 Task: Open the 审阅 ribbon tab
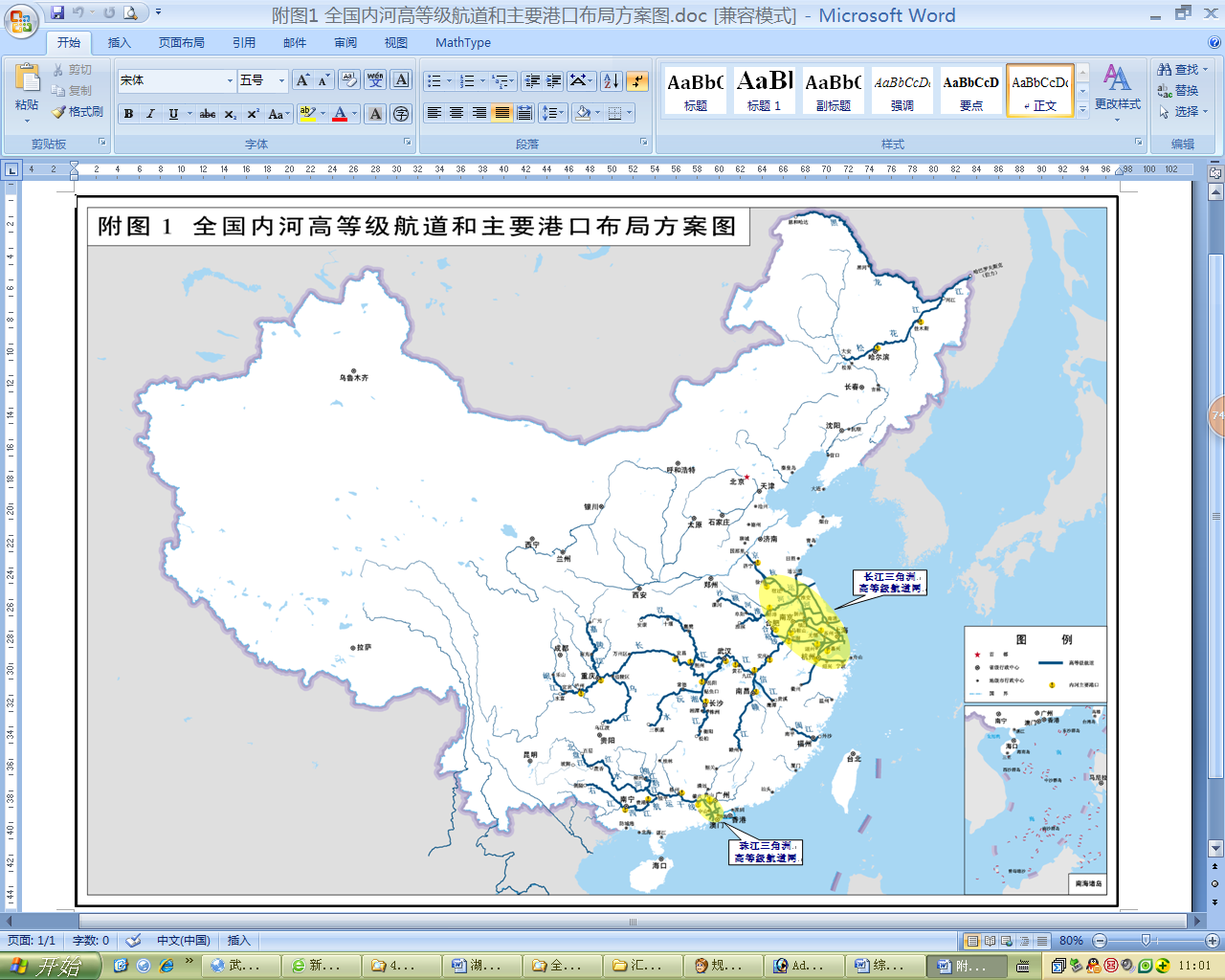pyautogui.click(x=345, y=42)
